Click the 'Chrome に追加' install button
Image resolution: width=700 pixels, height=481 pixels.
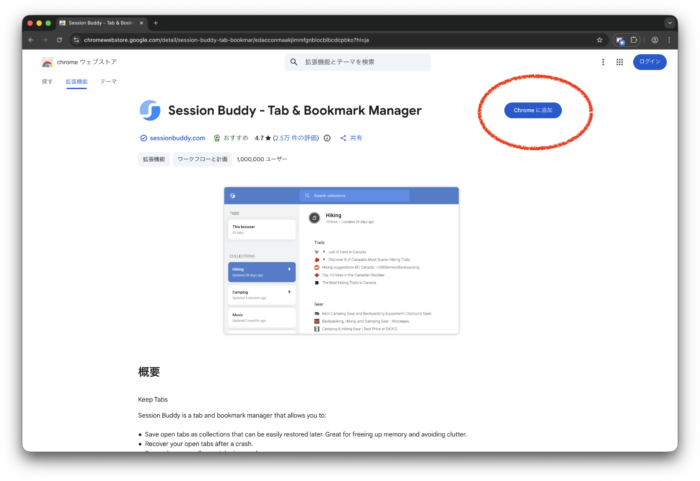coord(532,110)
